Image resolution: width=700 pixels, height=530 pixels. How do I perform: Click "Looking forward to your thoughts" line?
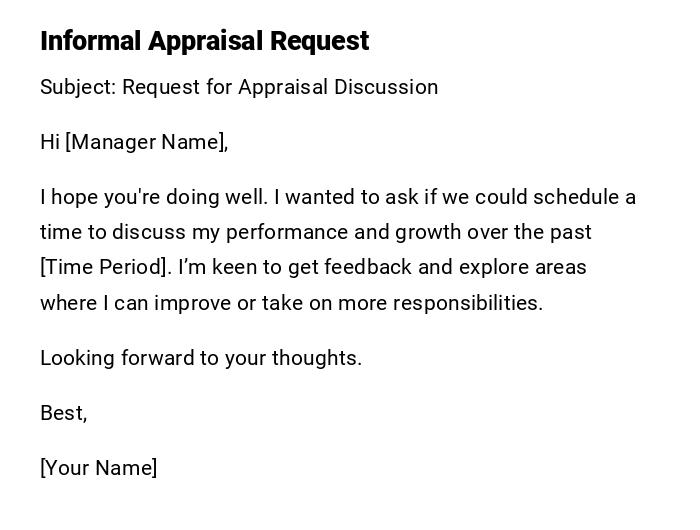click(x=200, y=358)
